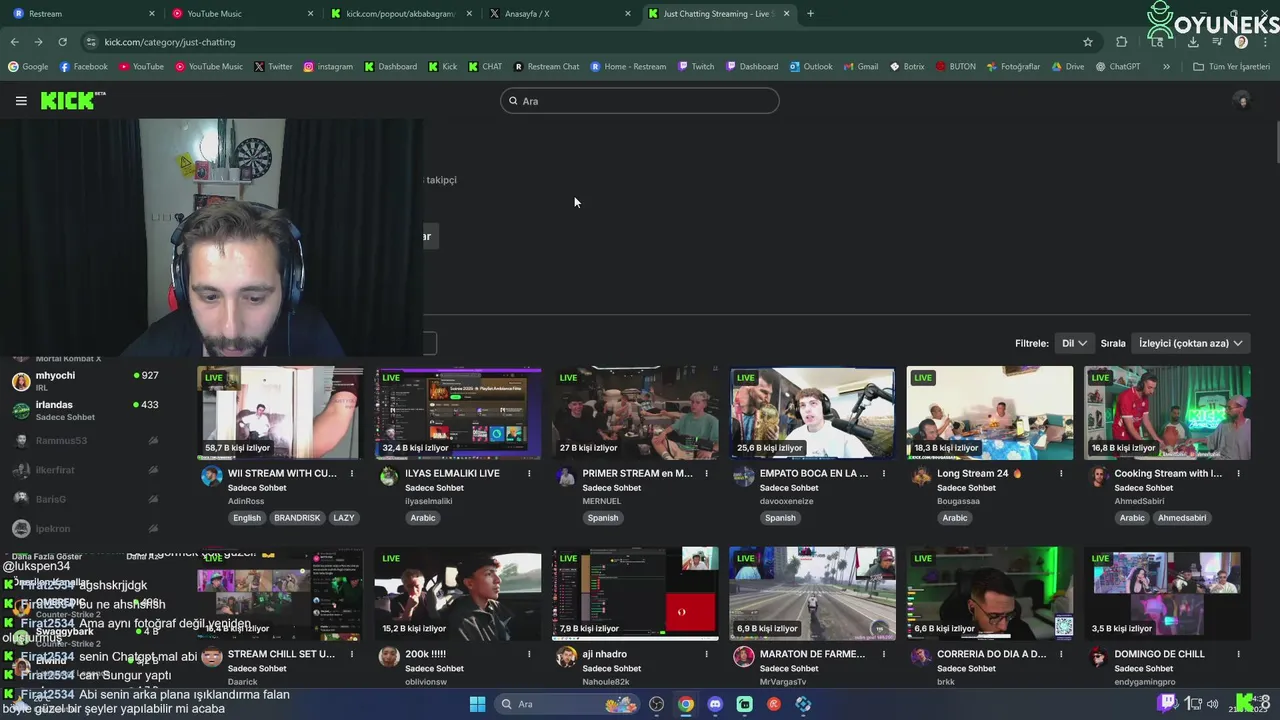
Task: Open options for EMPATO BOCA EN LA card
Action: [884, 474]
